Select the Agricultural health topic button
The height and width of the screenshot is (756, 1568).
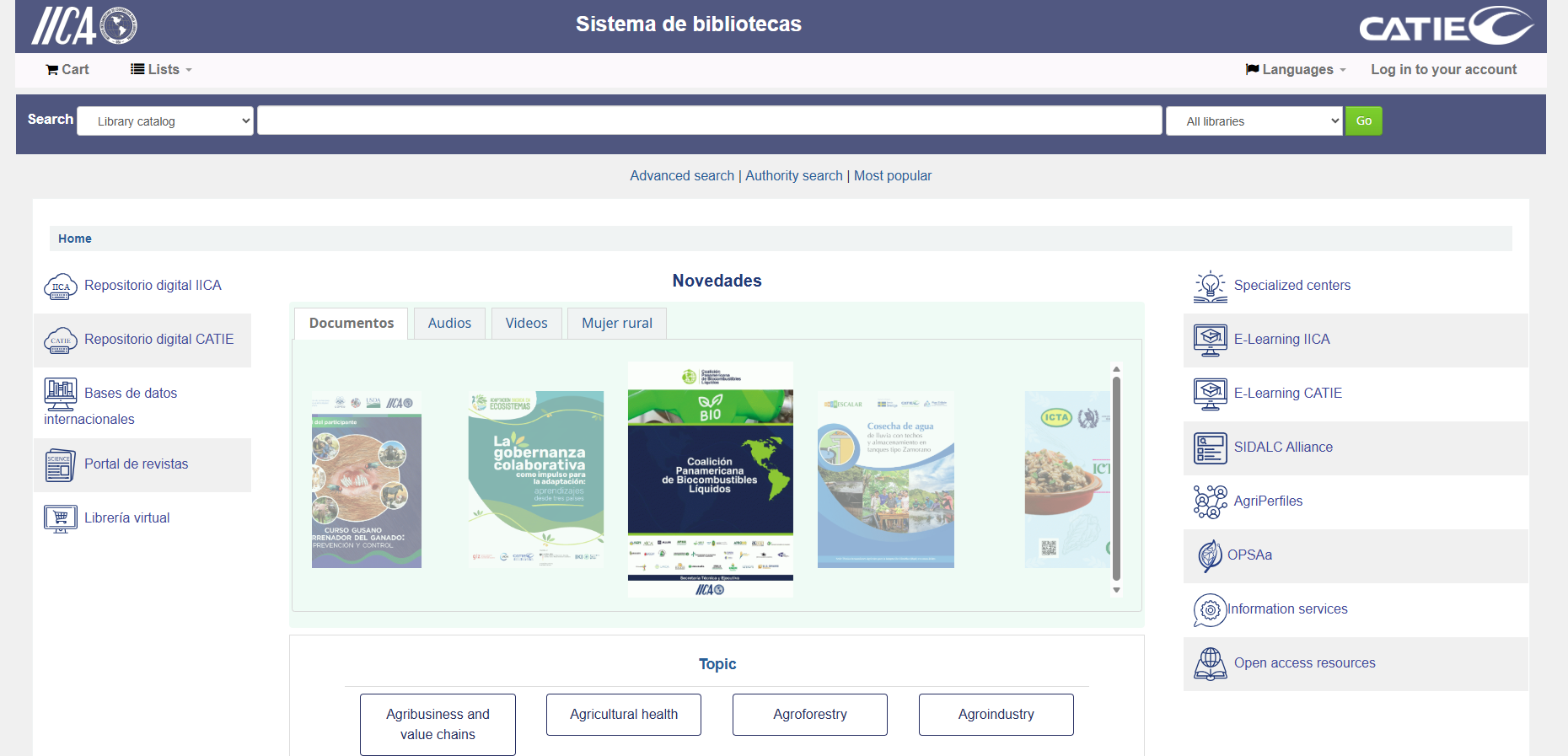pos(624,714)
